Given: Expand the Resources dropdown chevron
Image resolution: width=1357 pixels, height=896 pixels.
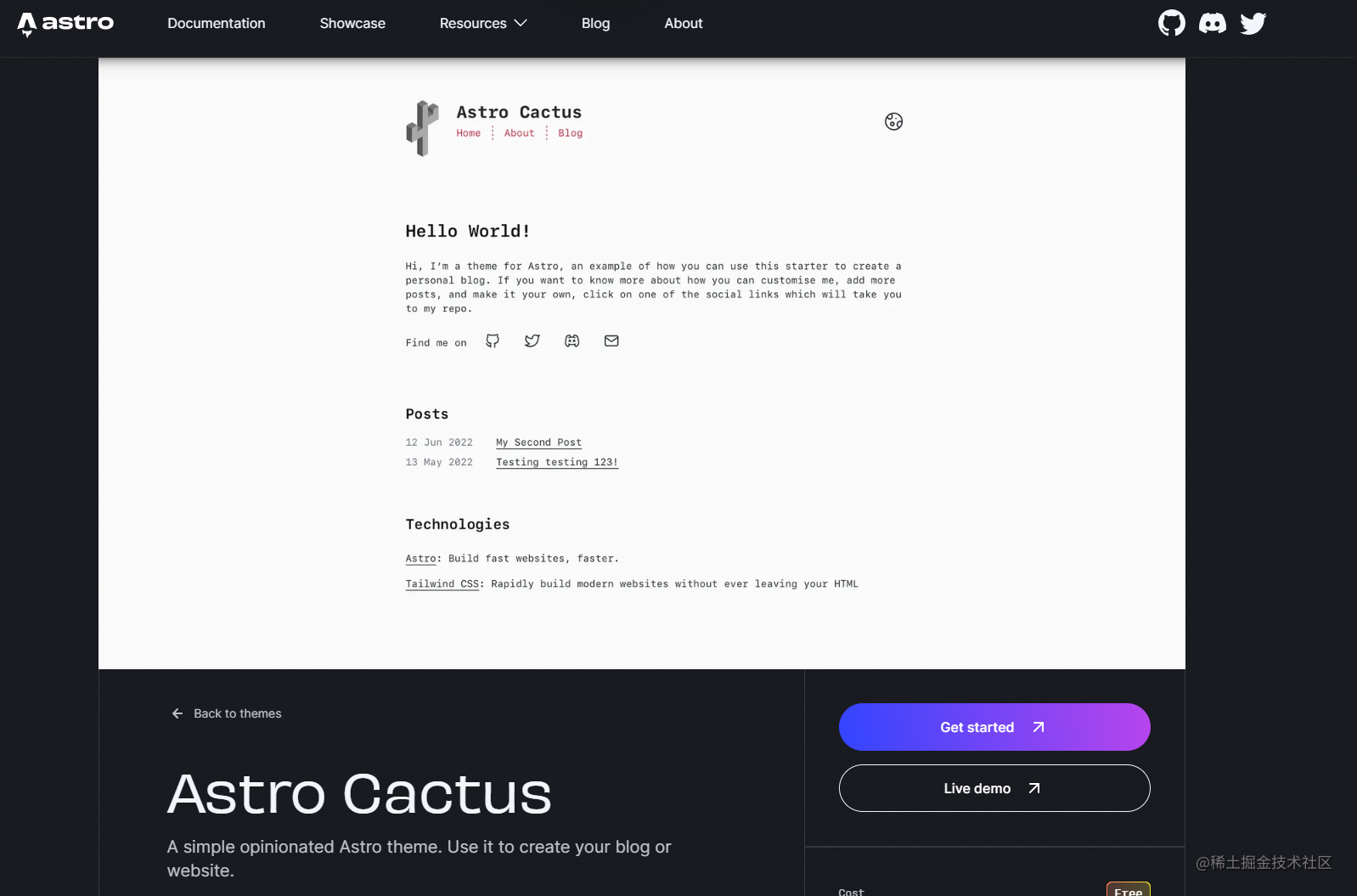Looking at the screenshot, I should (x=521, y=23).
